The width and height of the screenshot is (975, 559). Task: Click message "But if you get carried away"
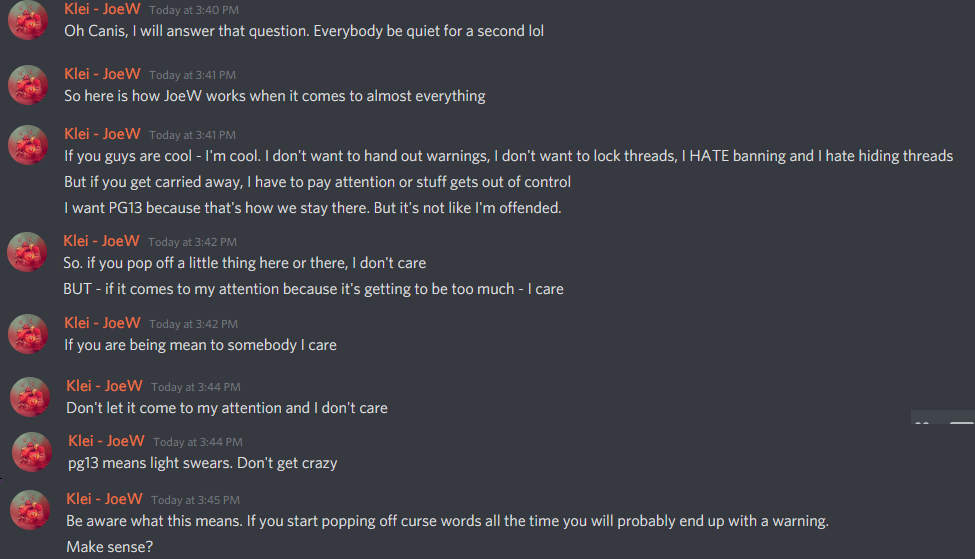pos(317,182)
